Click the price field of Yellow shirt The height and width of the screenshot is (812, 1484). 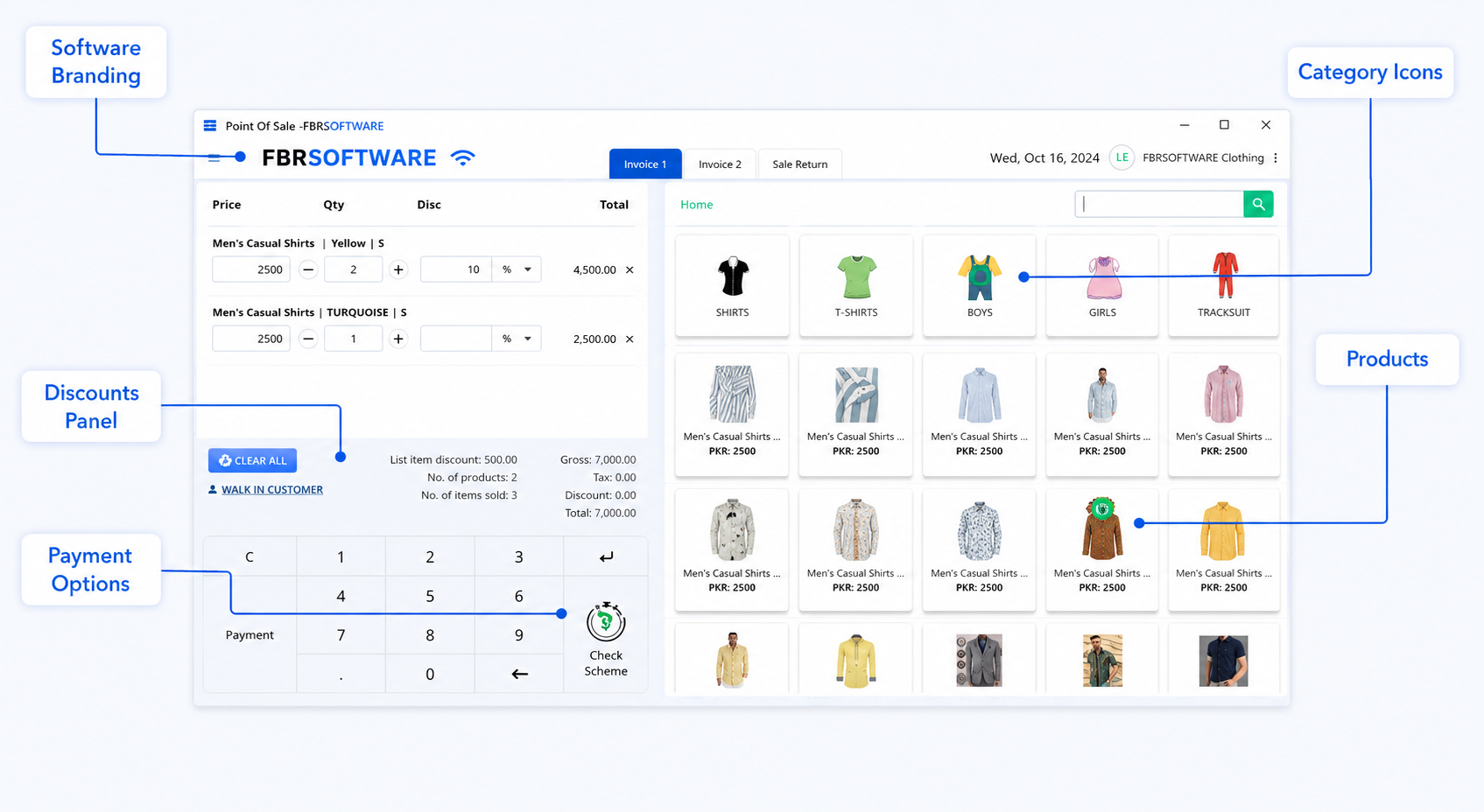(251, 269)
